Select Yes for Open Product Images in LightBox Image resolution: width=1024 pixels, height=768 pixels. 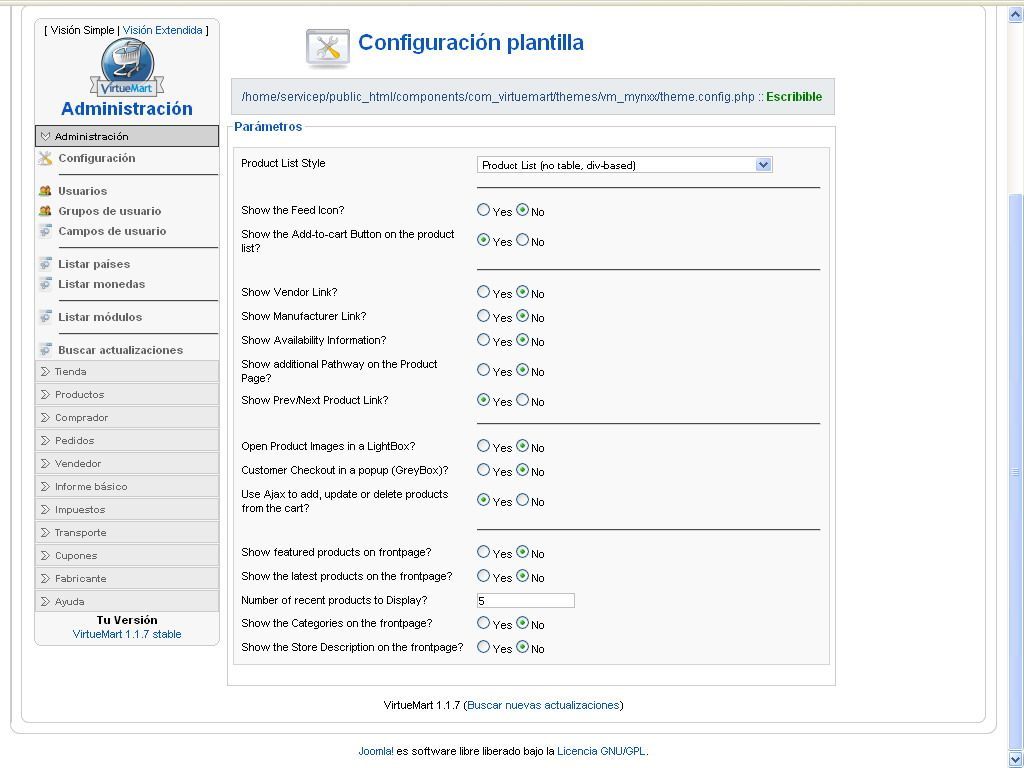(x=483, y=445)
